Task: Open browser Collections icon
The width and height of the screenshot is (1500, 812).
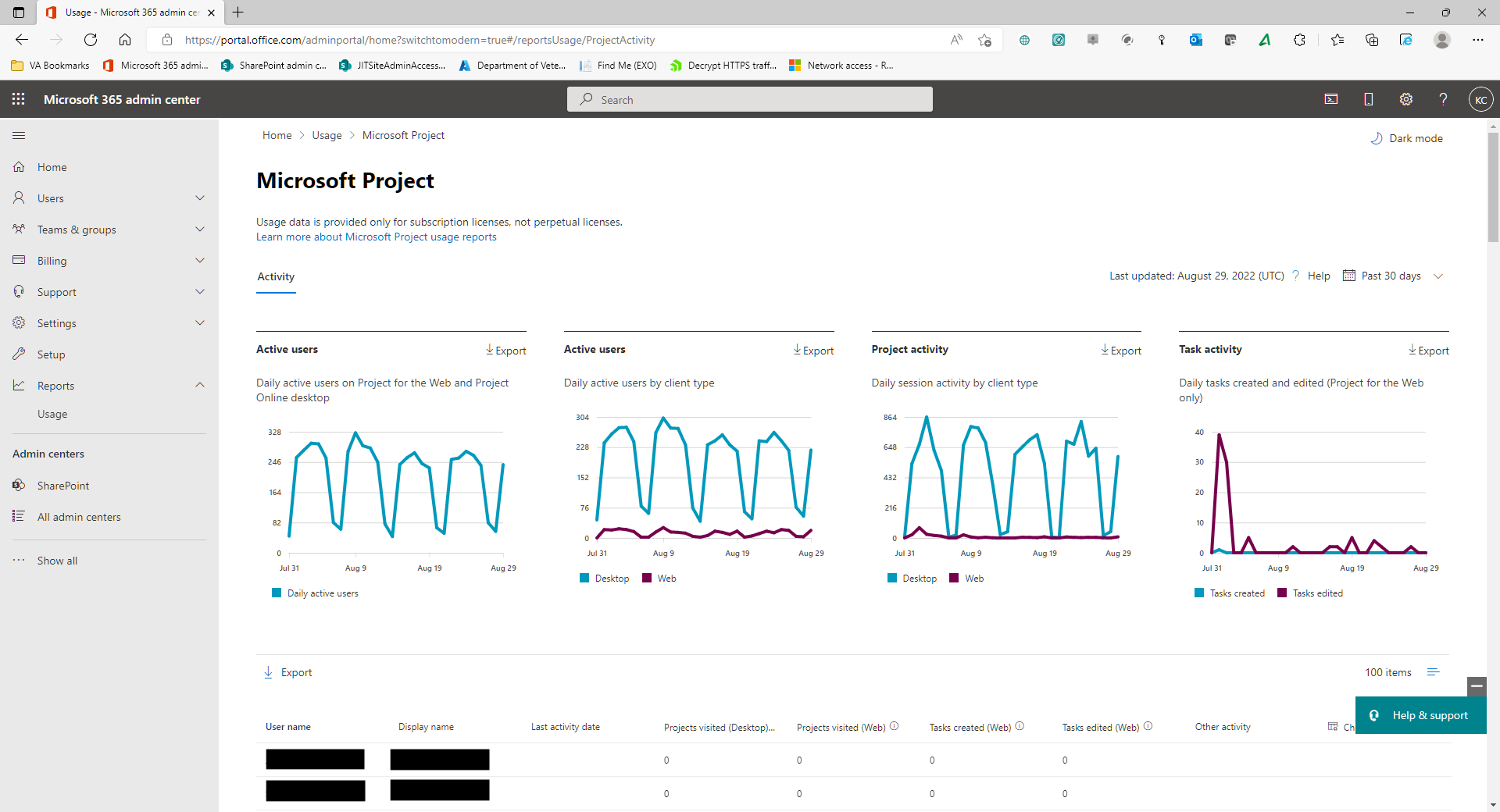Action: [1372, 40]
